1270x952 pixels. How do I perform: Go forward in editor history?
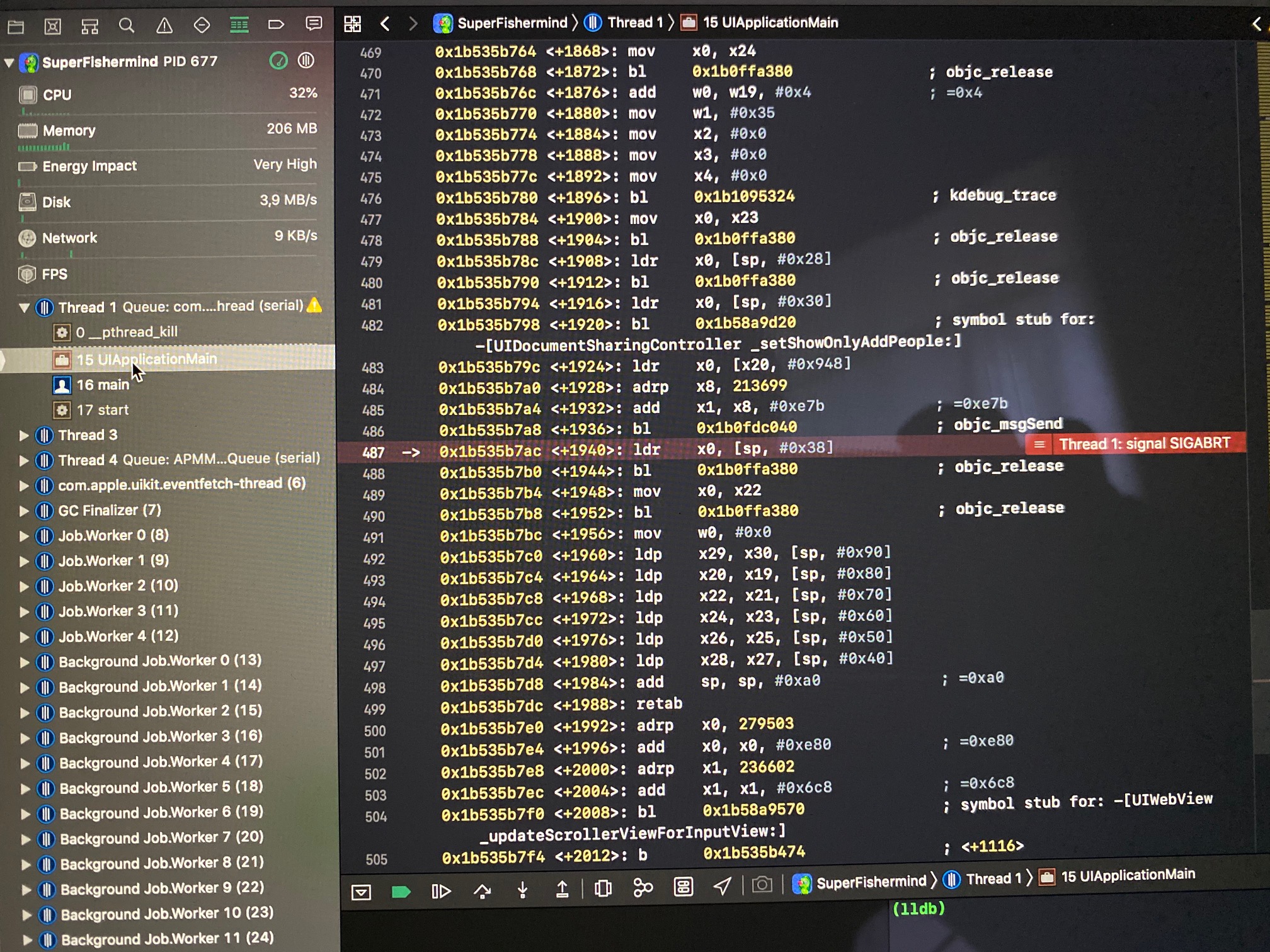pyautogui.click(x=413, y=24)
